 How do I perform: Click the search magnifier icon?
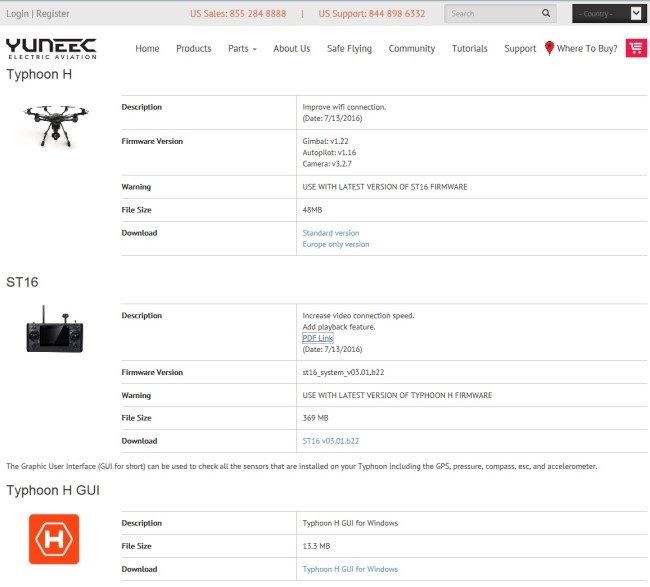(546, 14)
